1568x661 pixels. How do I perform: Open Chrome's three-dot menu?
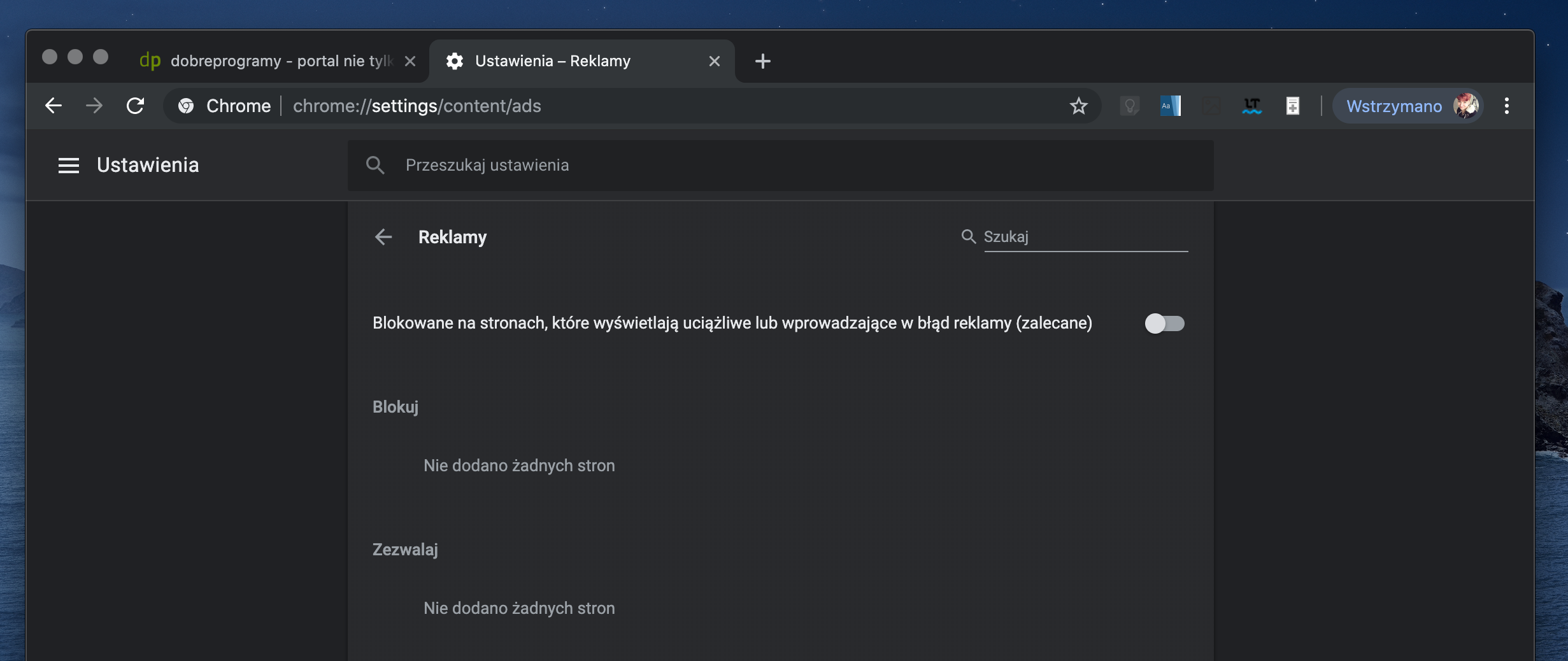point(1506,106)
